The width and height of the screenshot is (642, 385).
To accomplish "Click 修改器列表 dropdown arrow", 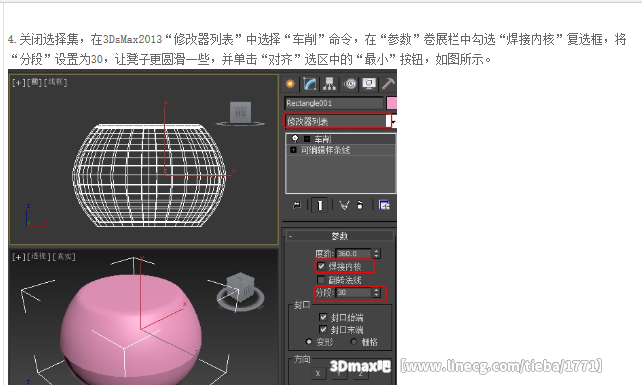I will 393,122.
